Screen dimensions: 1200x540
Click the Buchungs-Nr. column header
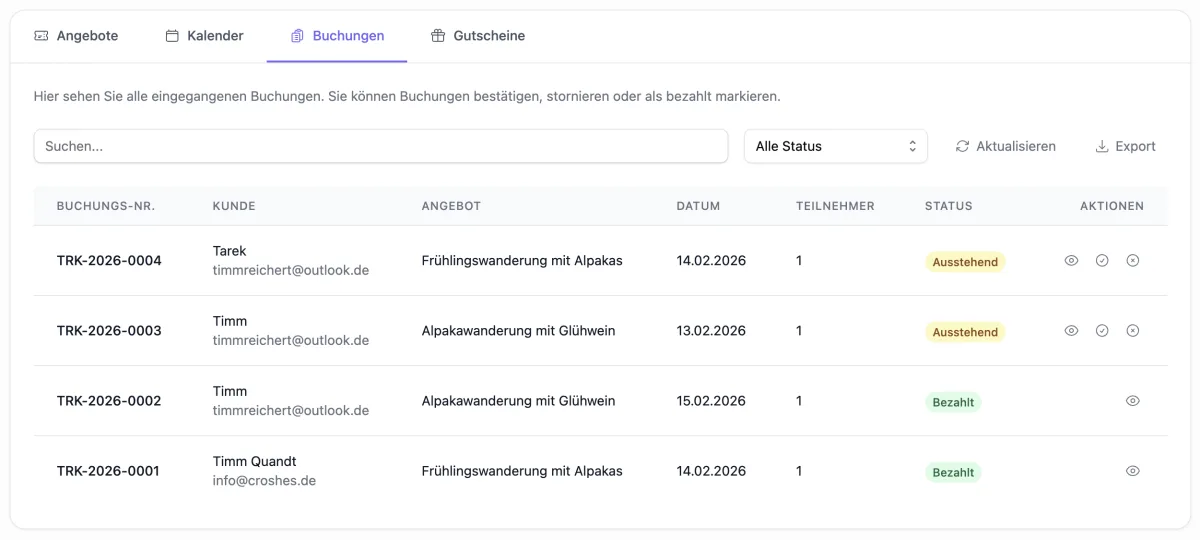point(105,206)
